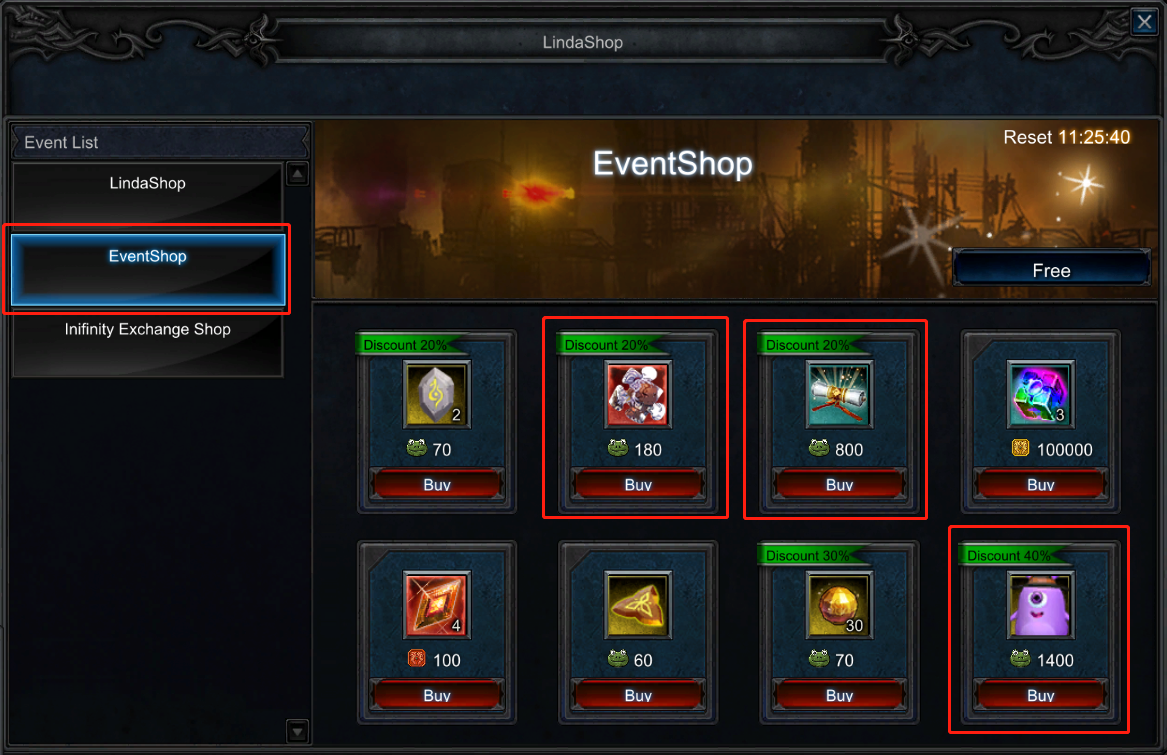Select the rainbow gem chest icon
Viewport: 1167px width, 755px height.
1040,394
